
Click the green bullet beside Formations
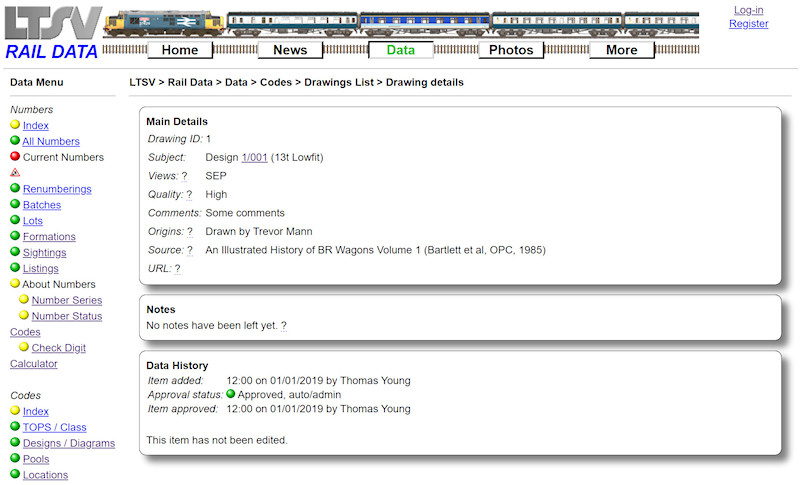coord(15,236)
